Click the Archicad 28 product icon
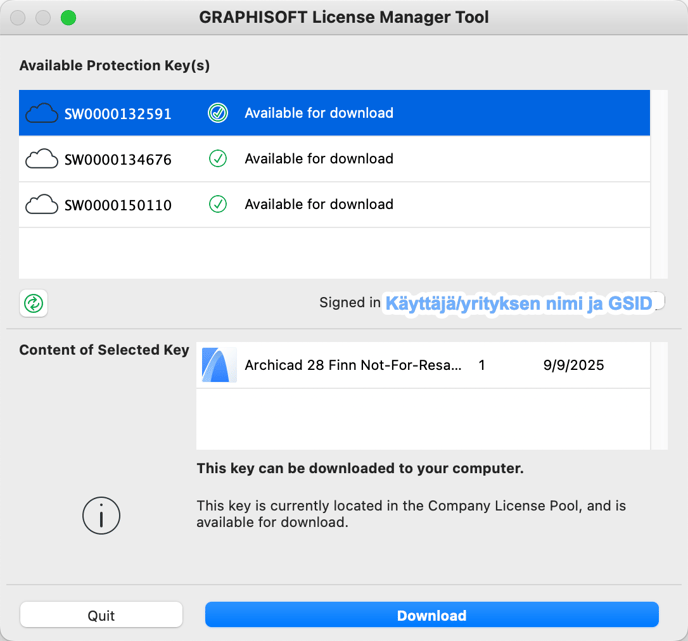This screenshot has height=641, width=688. click(x=219, y=365)
